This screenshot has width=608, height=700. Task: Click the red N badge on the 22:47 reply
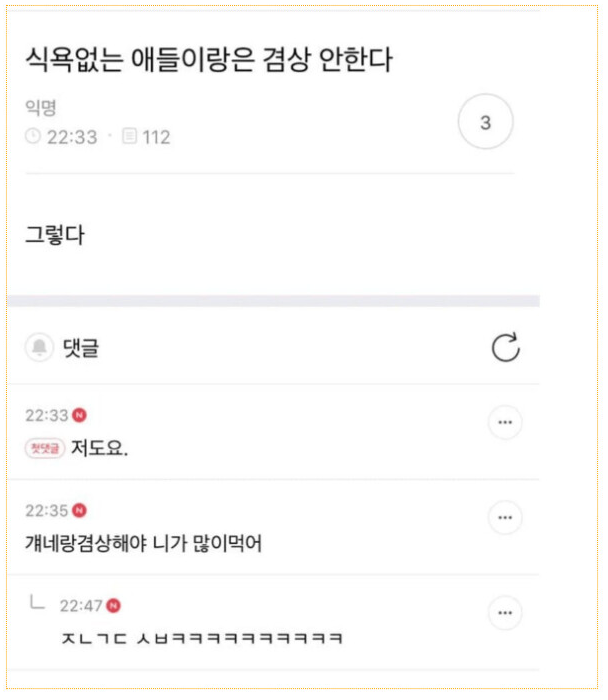[x=114, y=605]
